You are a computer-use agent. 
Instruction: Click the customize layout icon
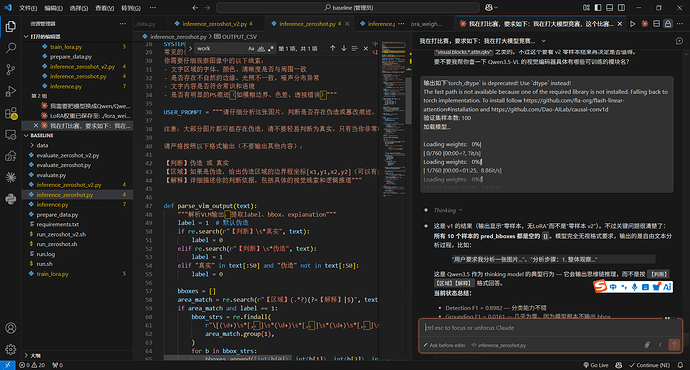pos(586,7)
